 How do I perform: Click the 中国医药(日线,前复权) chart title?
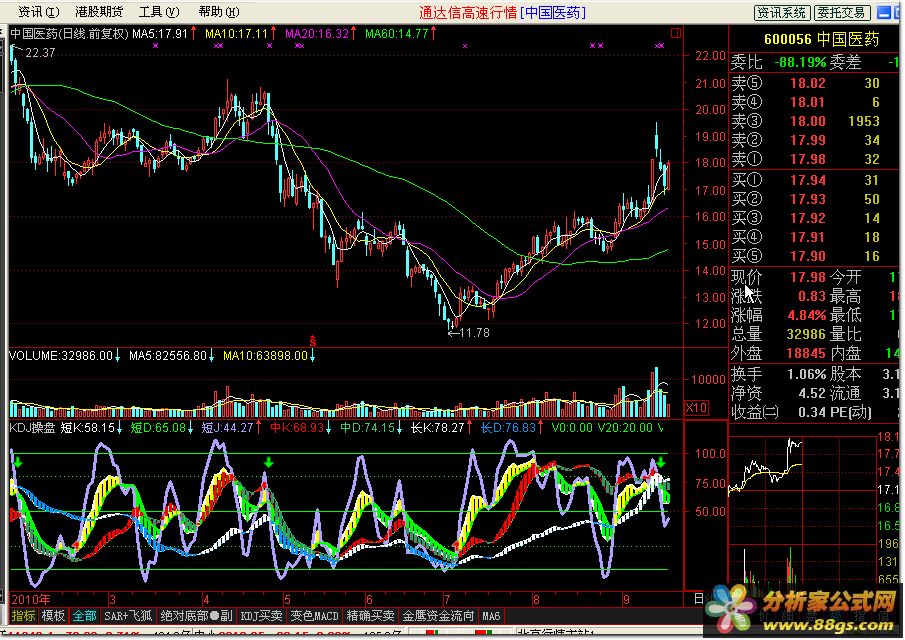69,33
